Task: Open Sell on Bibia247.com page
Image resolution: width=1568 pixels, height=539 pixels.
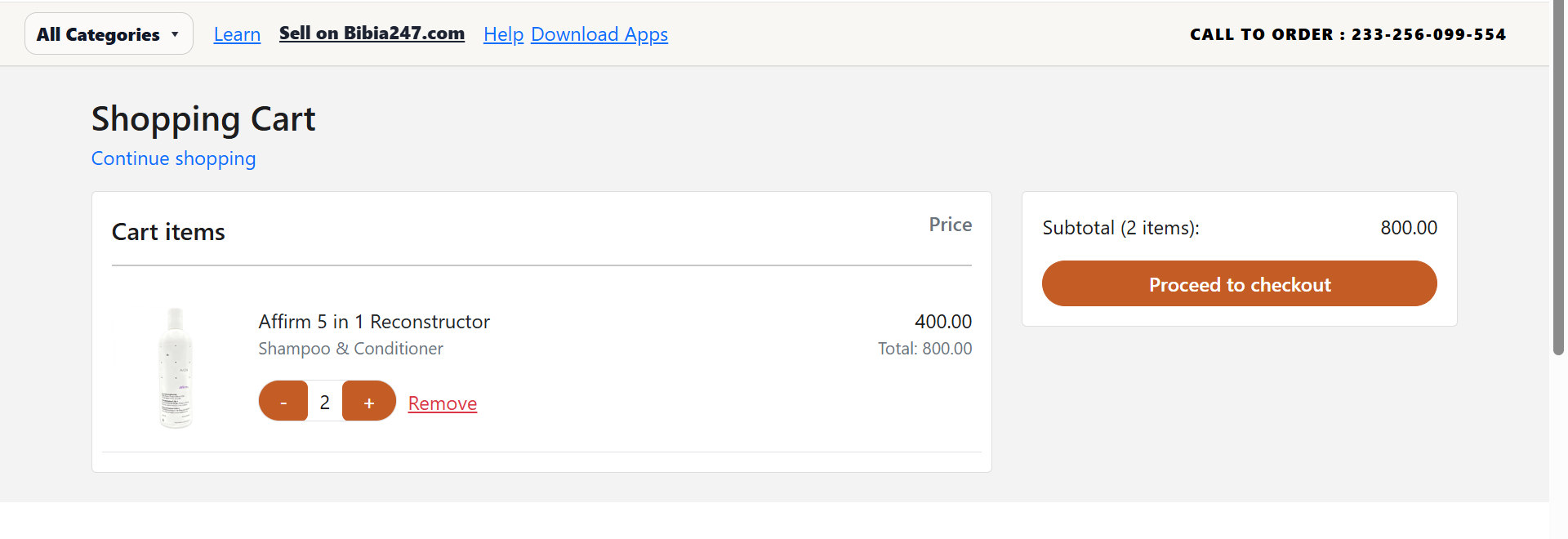Action: [372, 33]
